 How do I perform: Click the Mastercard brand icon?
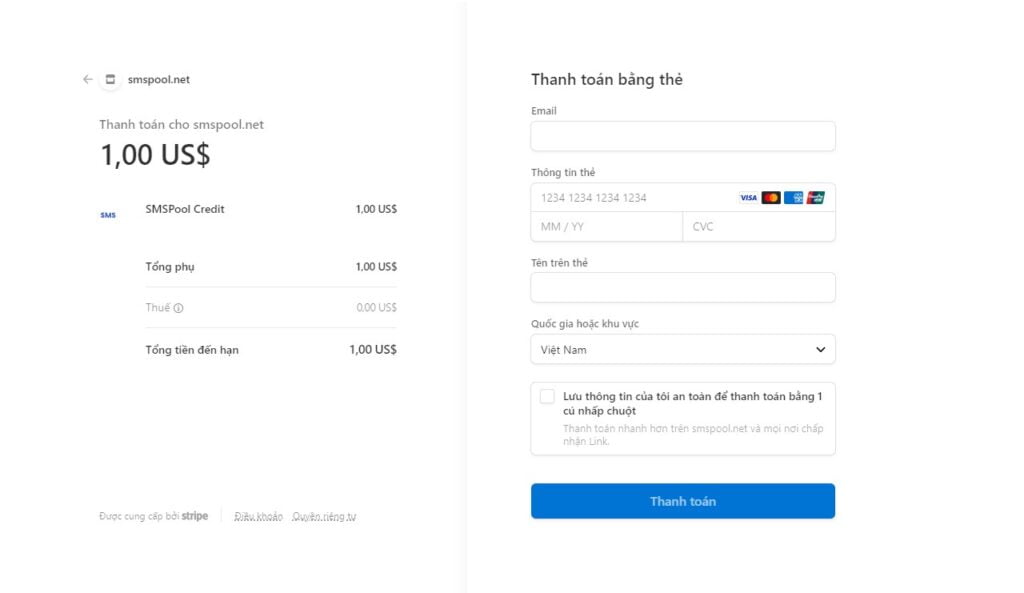click(x=771, y=198)
